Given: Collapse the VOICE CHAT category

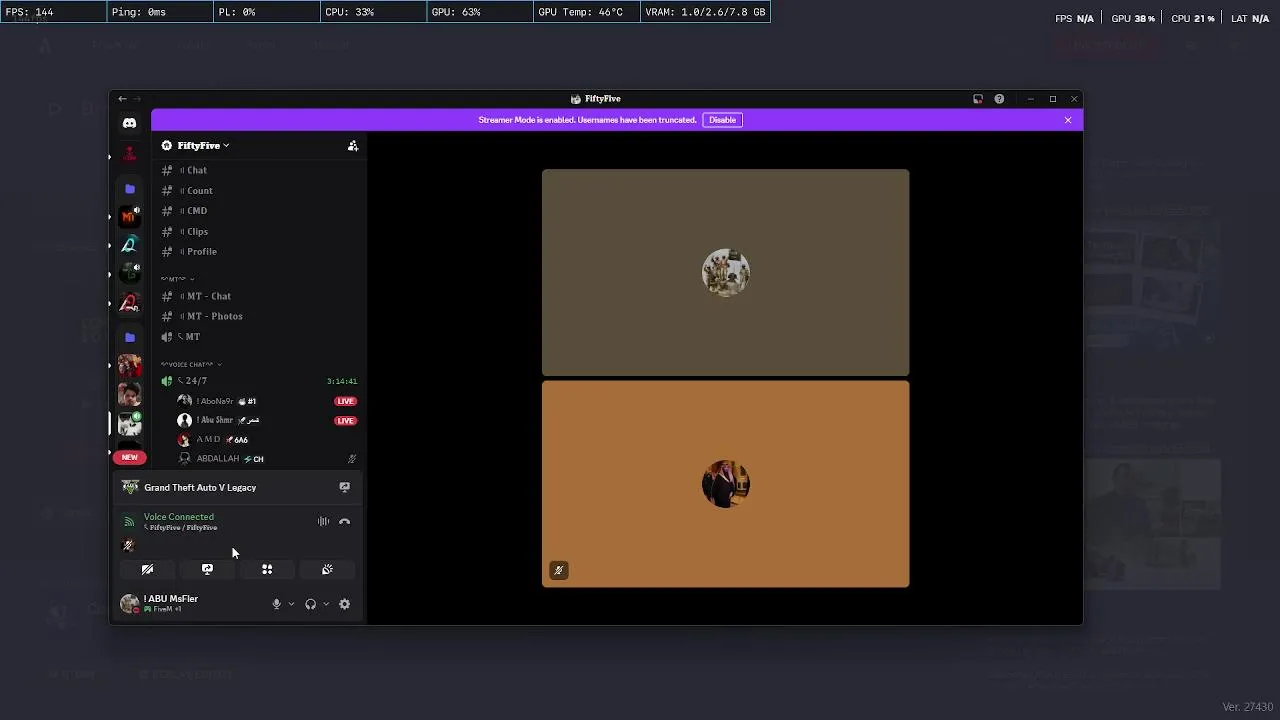Looking at the screenshot, I should pyautogui.click(x=191, y=364).
